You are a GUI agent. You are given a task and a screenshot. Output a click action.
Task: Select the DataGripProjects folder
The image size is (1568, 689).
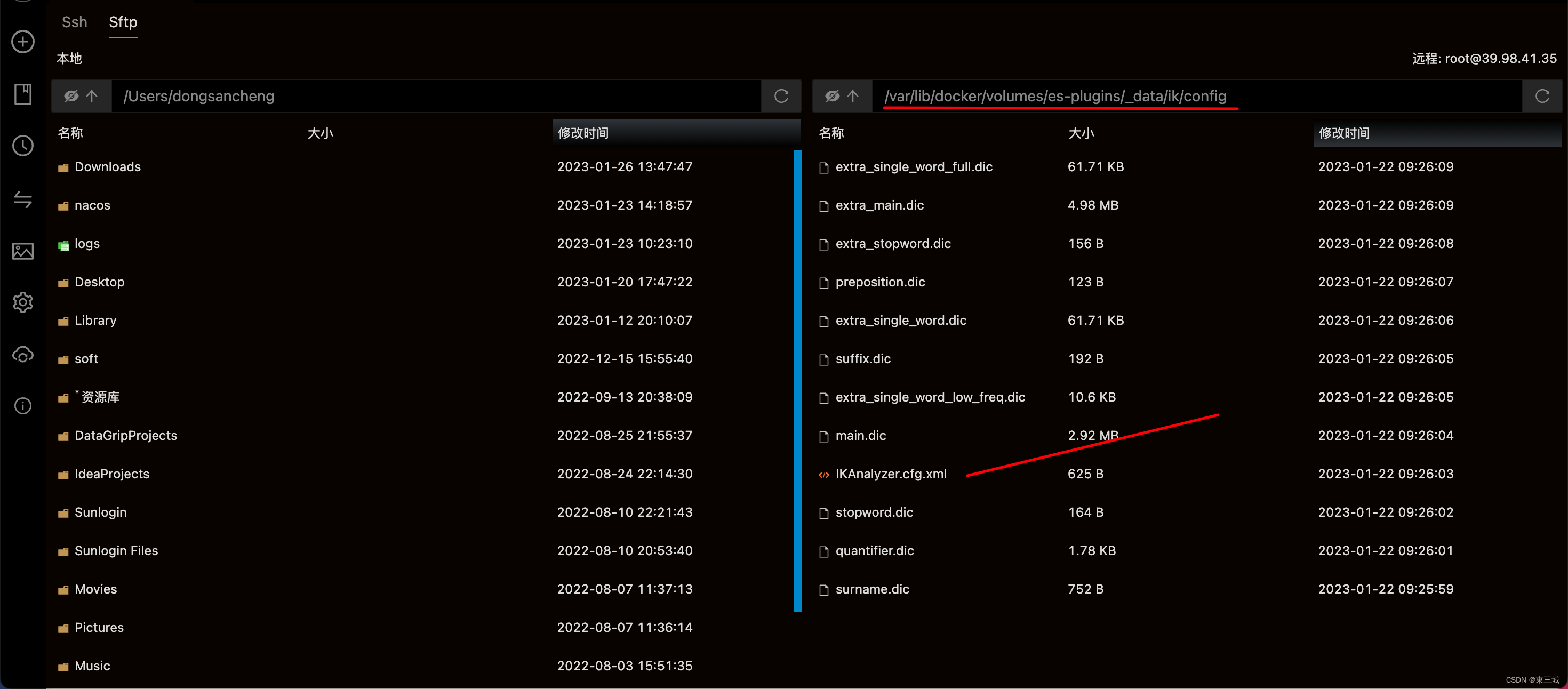[x=125, y=435]
